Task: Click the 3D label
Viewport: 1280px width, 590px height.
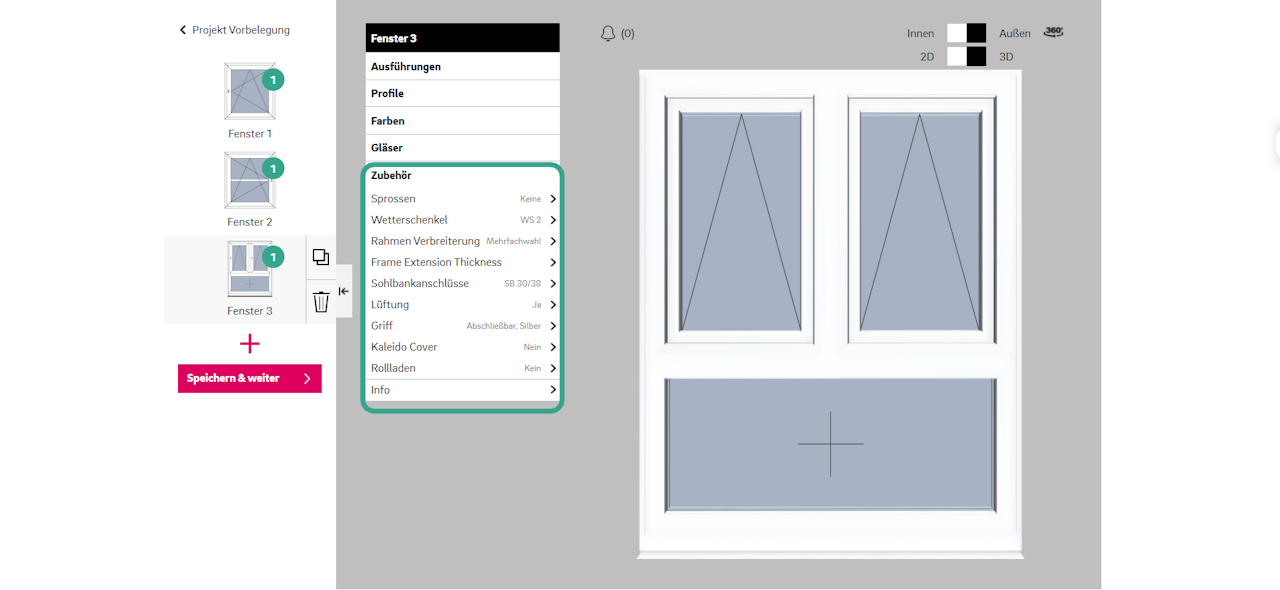Action: coord(1006,57)
